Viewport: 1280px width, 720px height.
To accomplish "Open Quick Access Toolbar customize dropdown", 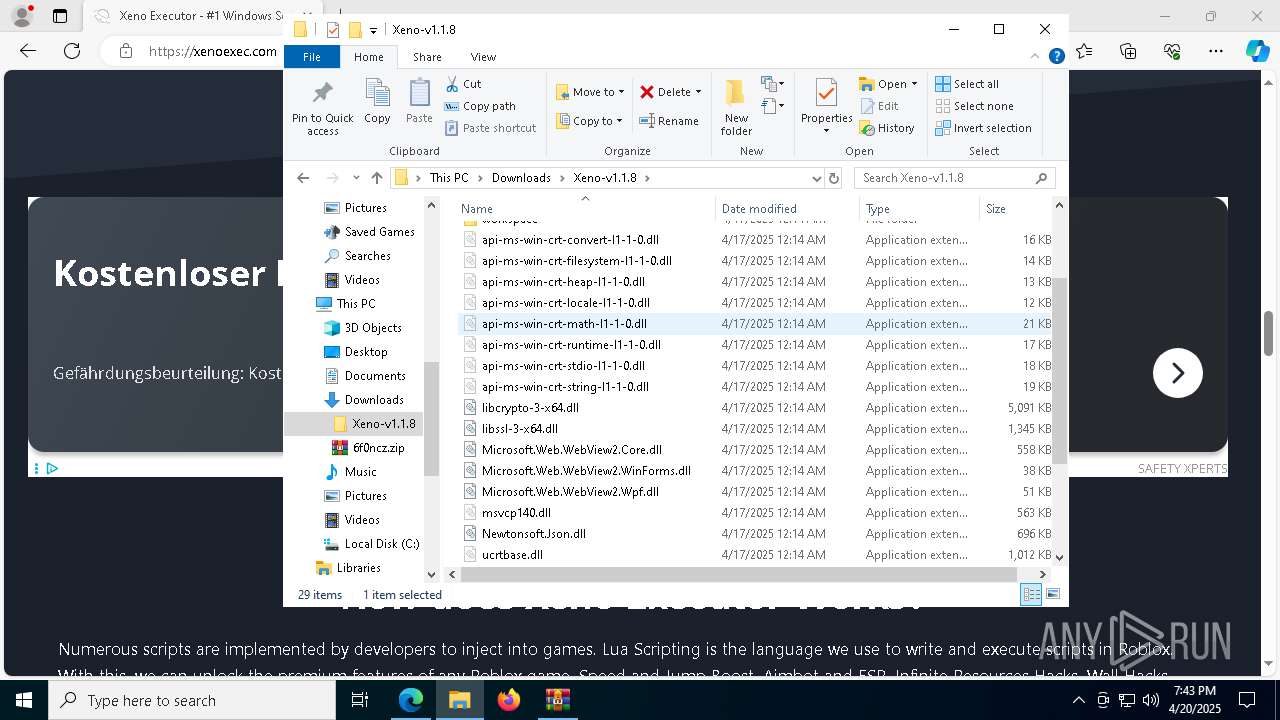I will click(373, 30).
